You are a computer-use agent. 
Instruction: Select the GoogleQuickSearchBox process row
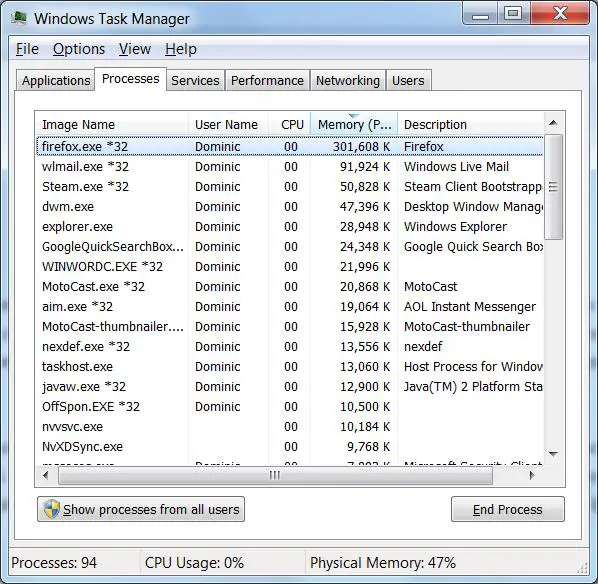pos(290,247)
